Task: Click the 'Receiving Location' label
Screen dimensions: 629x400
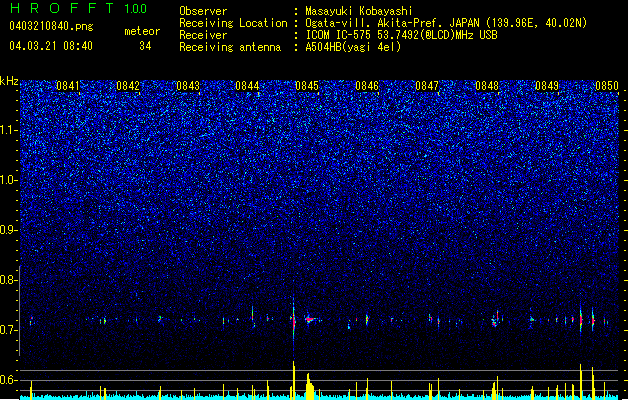Action: [233, 23]
